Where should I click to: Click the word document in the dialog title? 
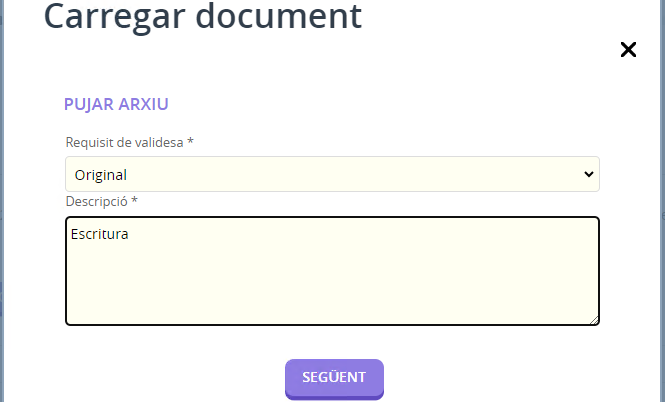pyautogui.click(x=278, y=16)
